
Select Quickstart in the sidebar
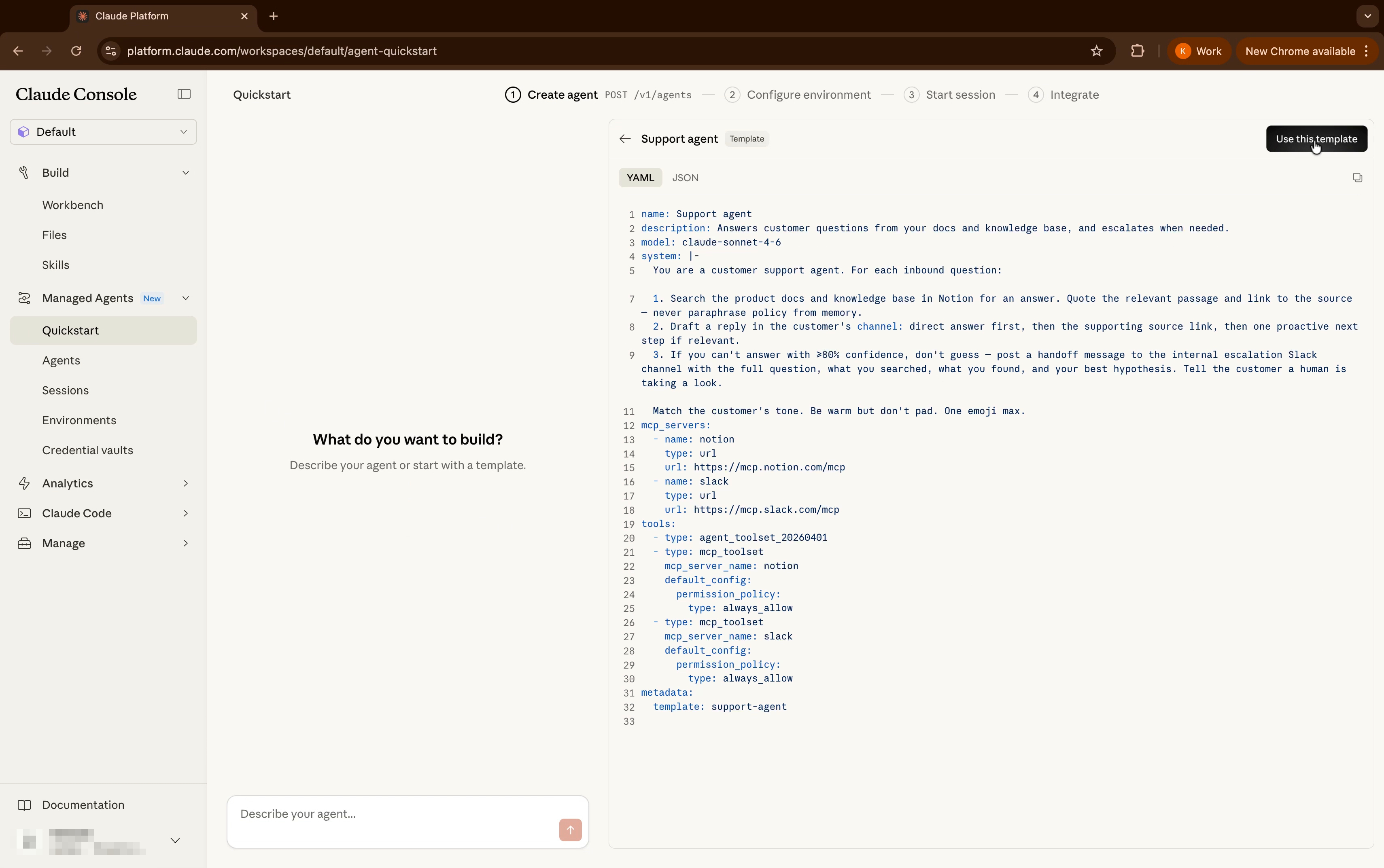[103, 331]
